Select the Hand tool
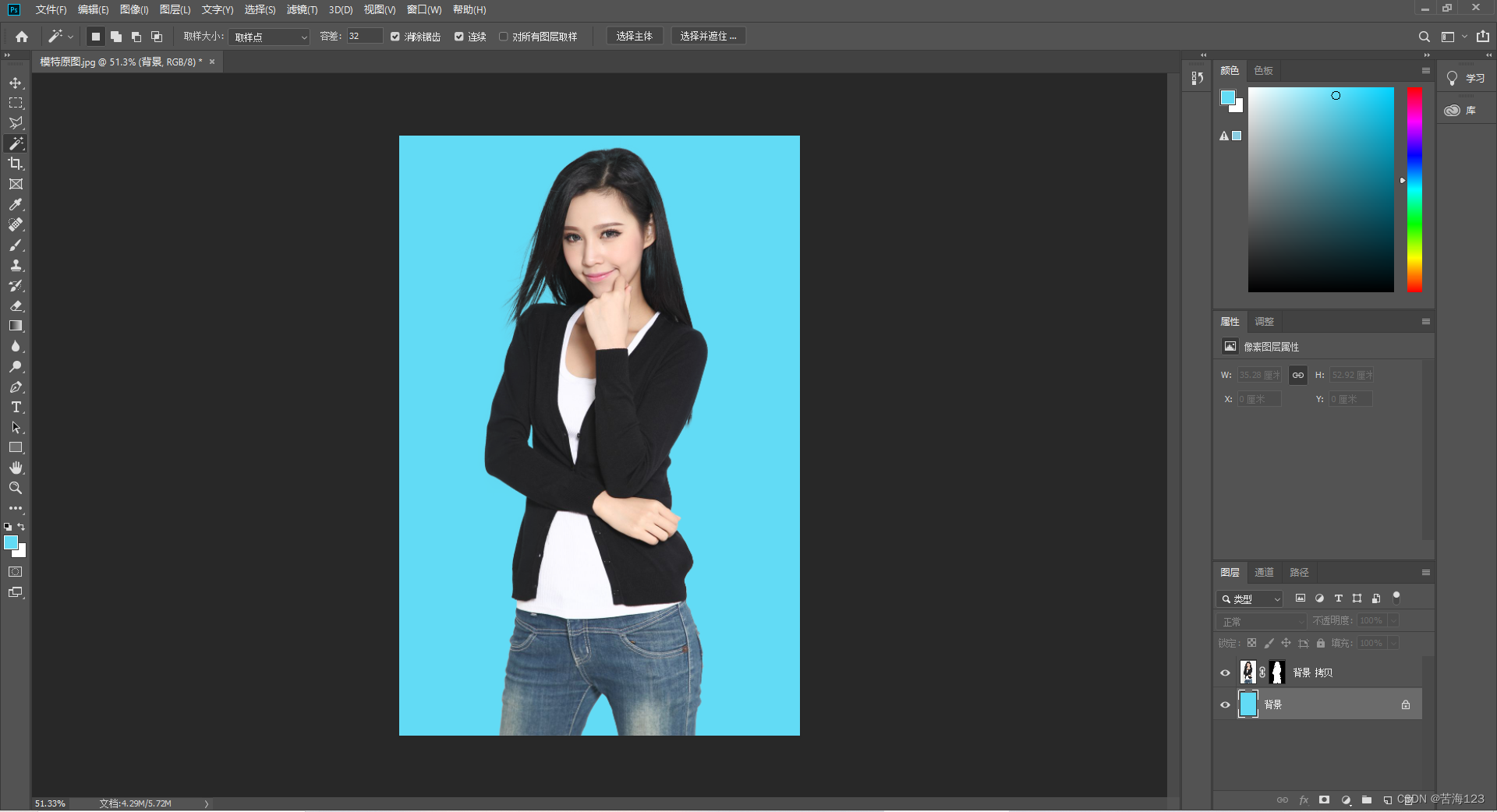The height and width of the screenshot is (812, 1497). pyautogui.click(x=16, y=468)
